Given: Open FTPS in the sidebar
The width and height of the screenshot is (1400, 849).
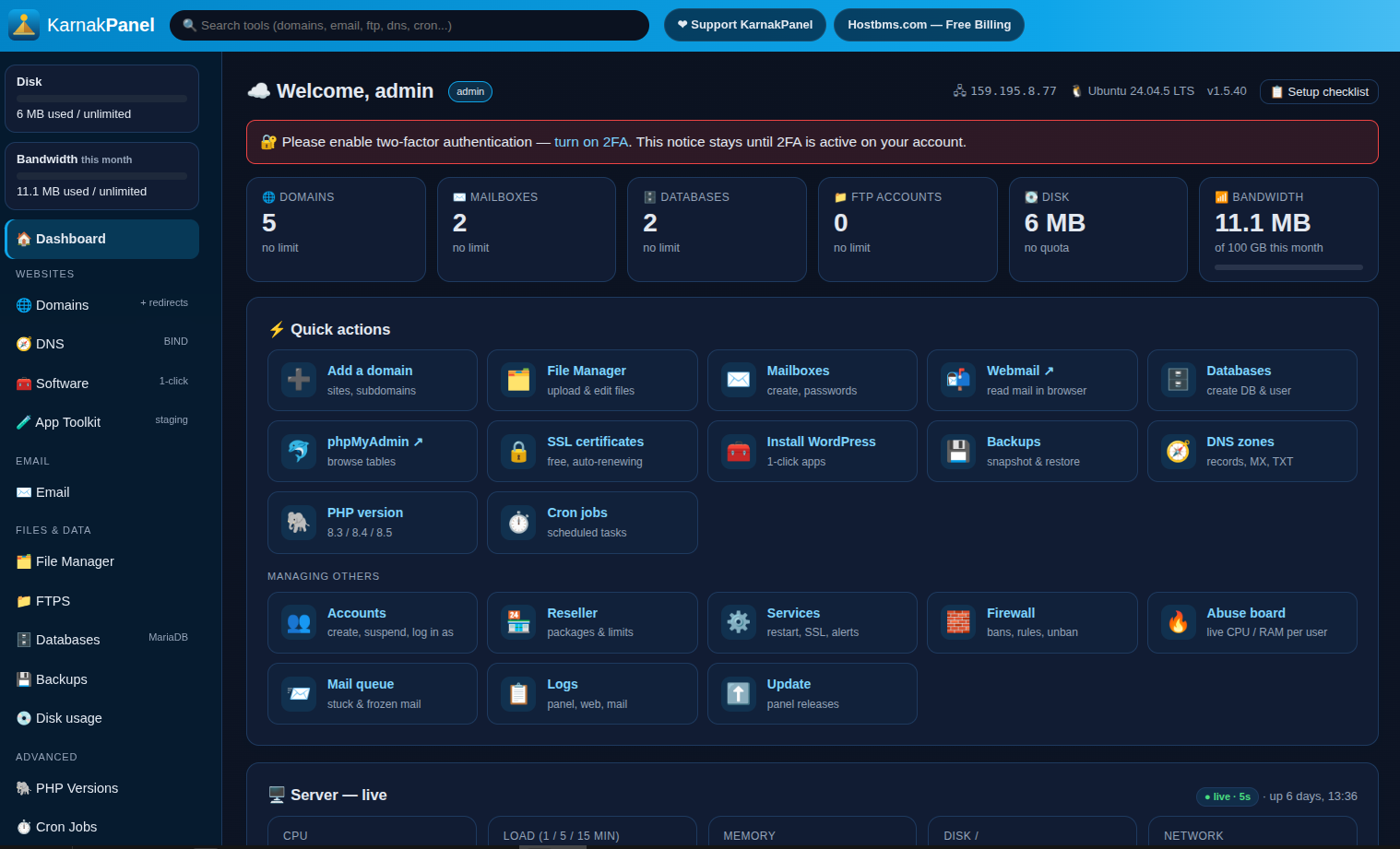Looking at the screenshot, I should point(102,601).
